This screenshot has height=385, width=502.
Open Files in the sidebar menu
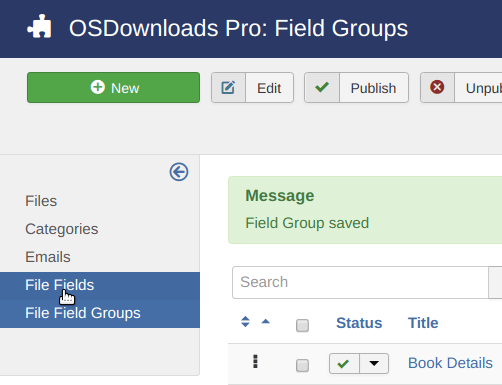tap(41, 201)
